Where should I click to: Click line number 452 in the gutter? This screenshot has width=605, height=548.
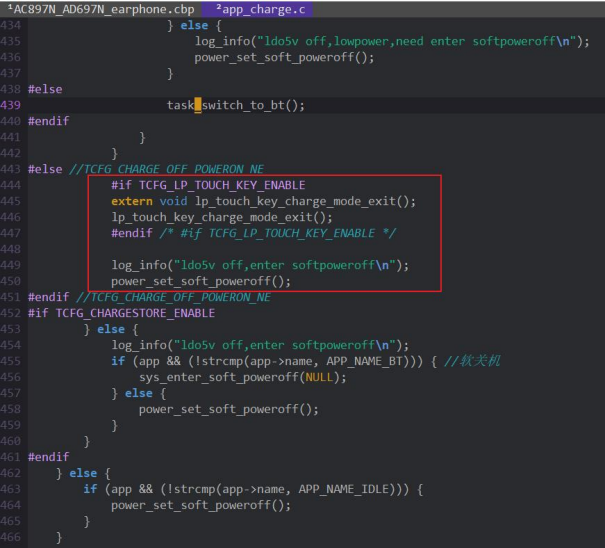pyautogui.click(x=10, y=313)
